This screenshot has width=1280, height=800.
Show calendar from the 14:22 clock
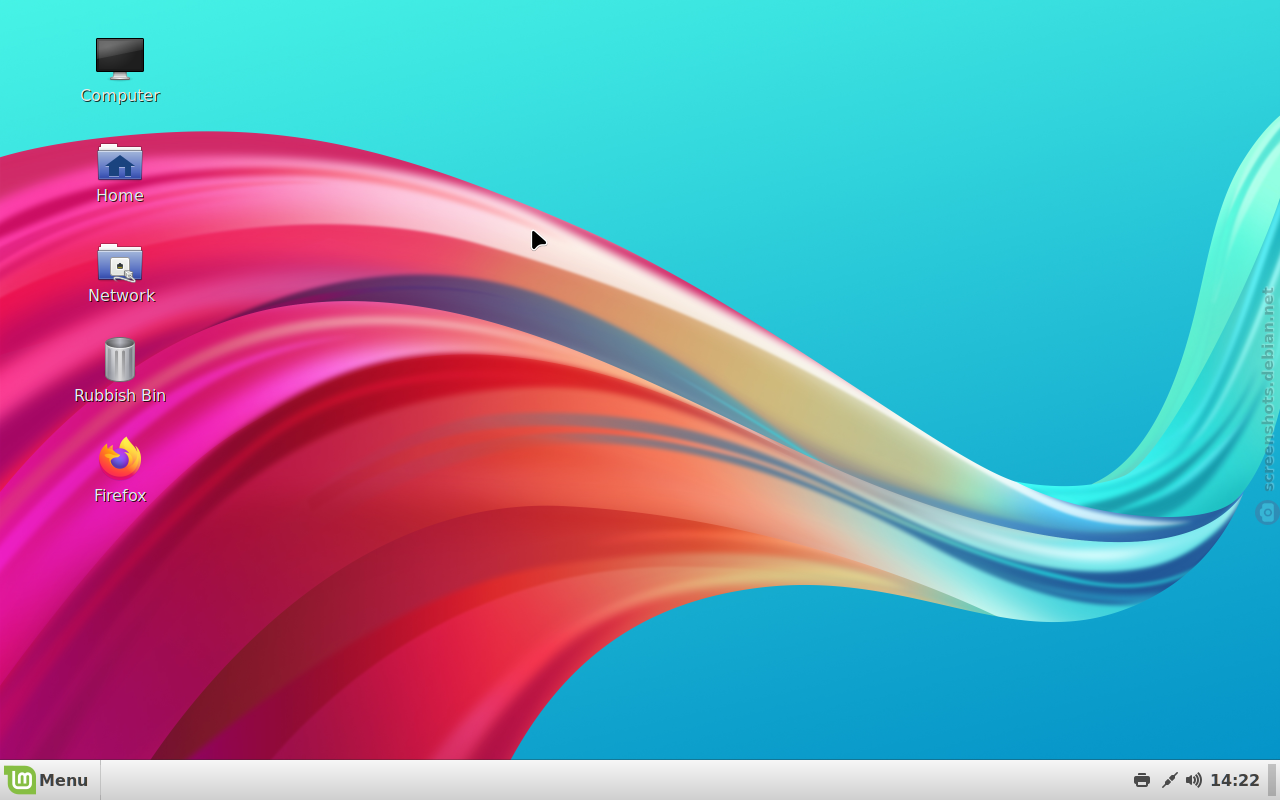1235,780
